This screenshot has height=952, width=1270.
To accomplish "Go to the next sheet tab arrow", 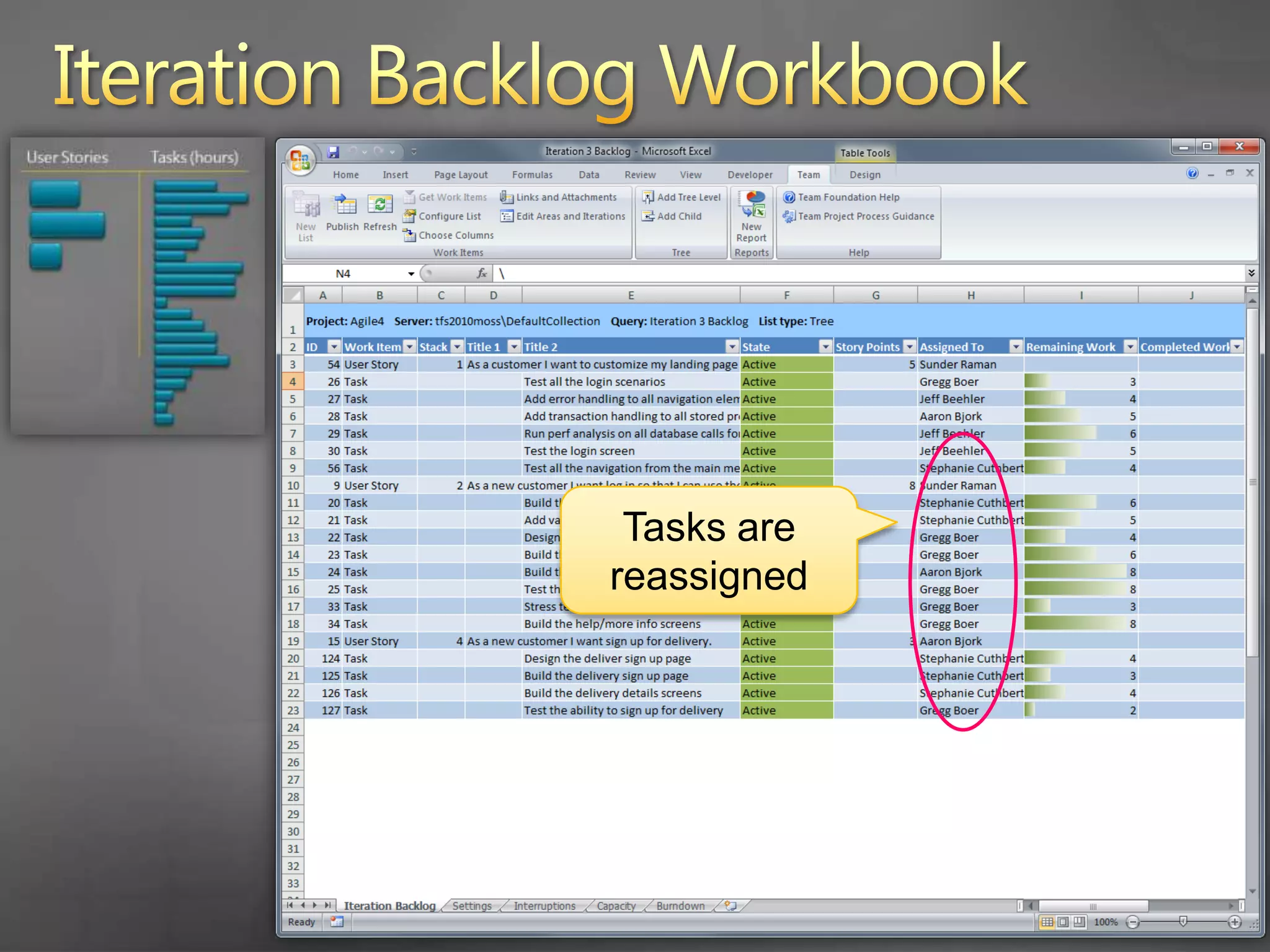I will coord(315,906).
